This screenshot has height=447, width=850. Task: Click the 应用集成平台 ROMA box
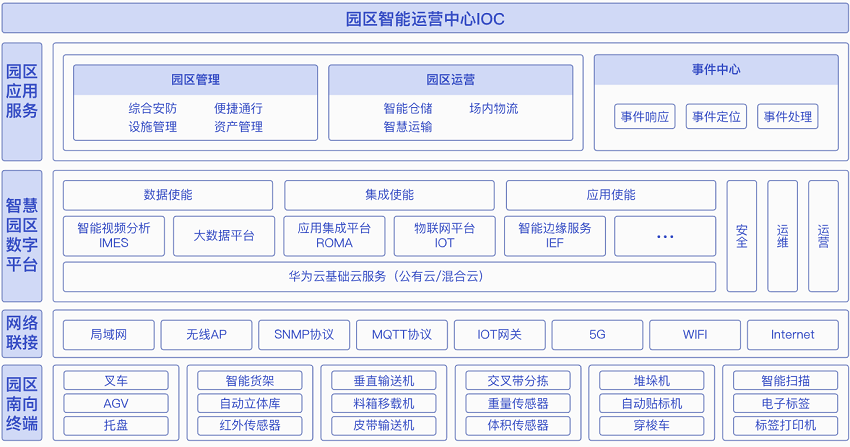tap(334, 236)
